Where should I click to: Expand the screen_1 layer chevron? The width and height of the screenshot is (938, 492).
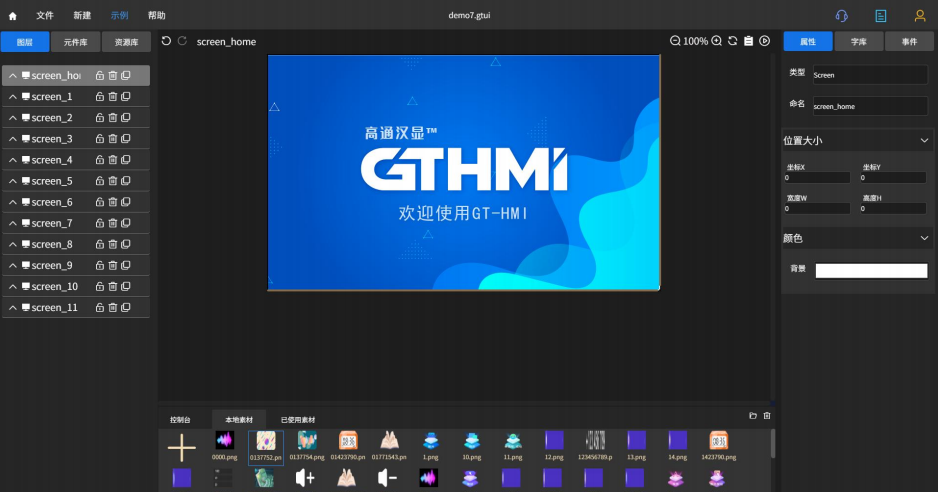pyautogui.click(x=13, y=96)
